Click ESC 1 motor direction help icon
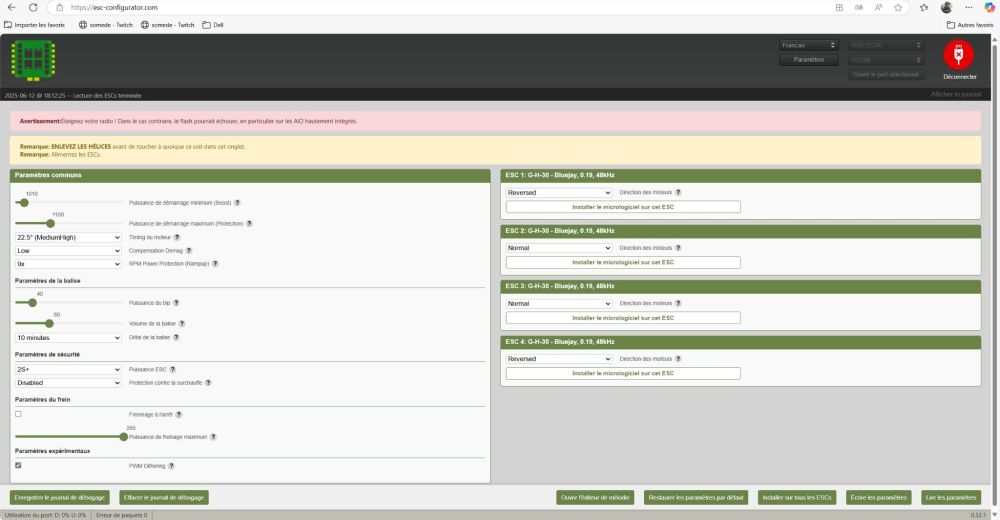Image resolution: width=1000 pixels, height=520 pixels. click(678, 192)
